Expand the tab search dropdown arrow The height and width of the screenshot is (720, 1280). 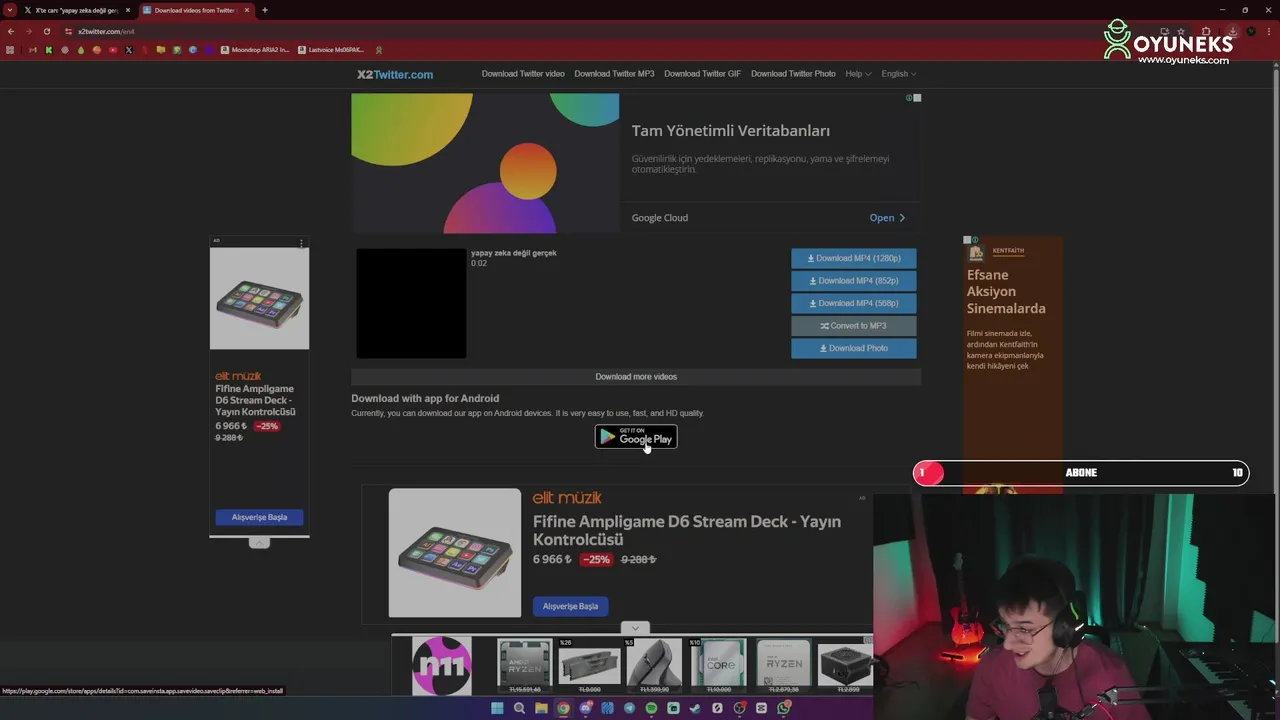point(9,10)
